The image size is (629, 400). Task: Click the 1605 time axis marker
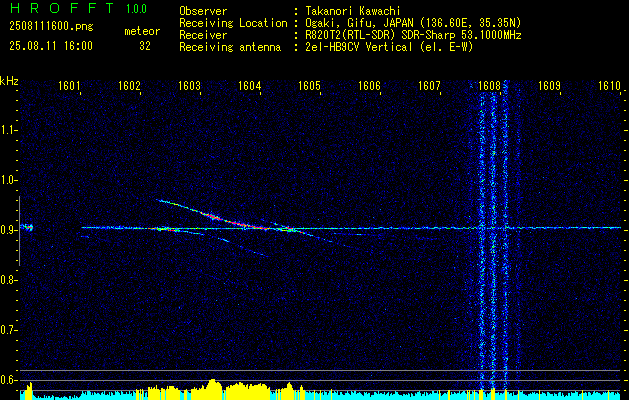(309, 85)
